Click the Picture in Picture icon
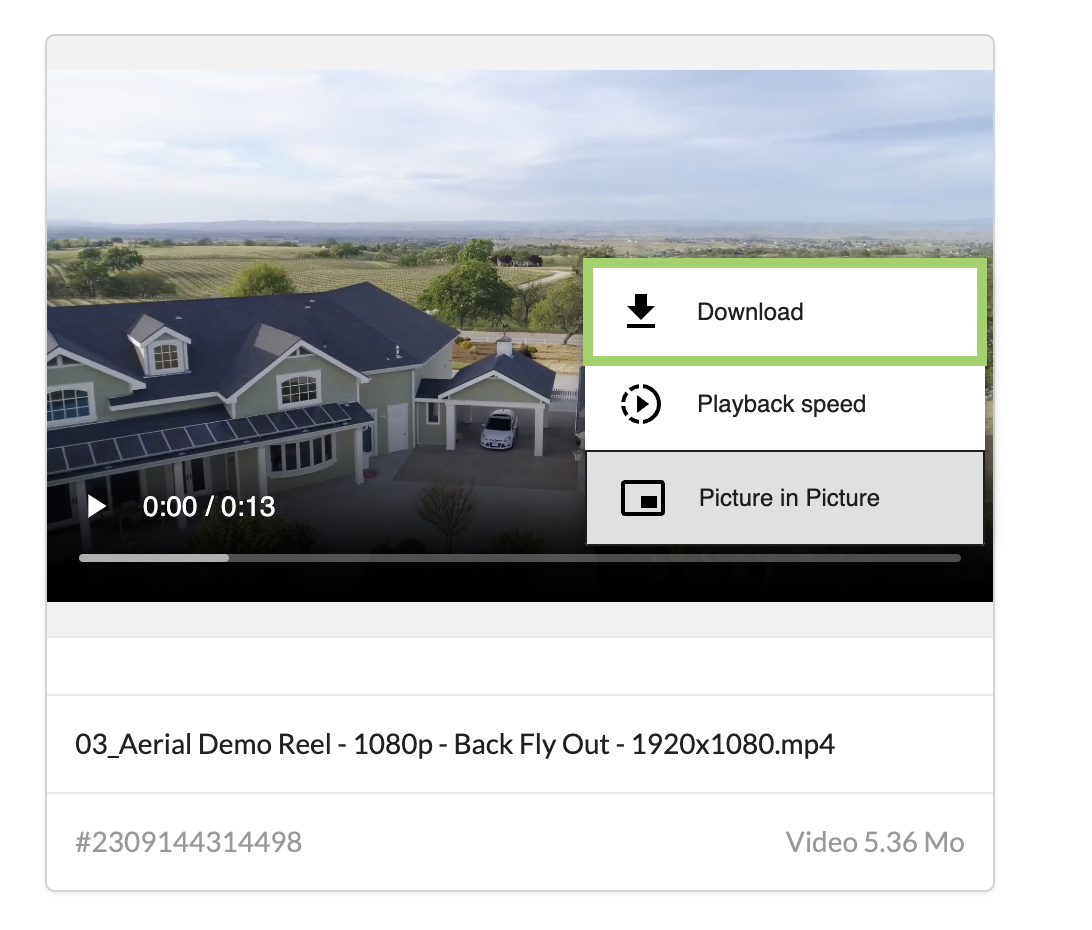Viewport: 1092px width, 930px height. [x=643, y=497]
